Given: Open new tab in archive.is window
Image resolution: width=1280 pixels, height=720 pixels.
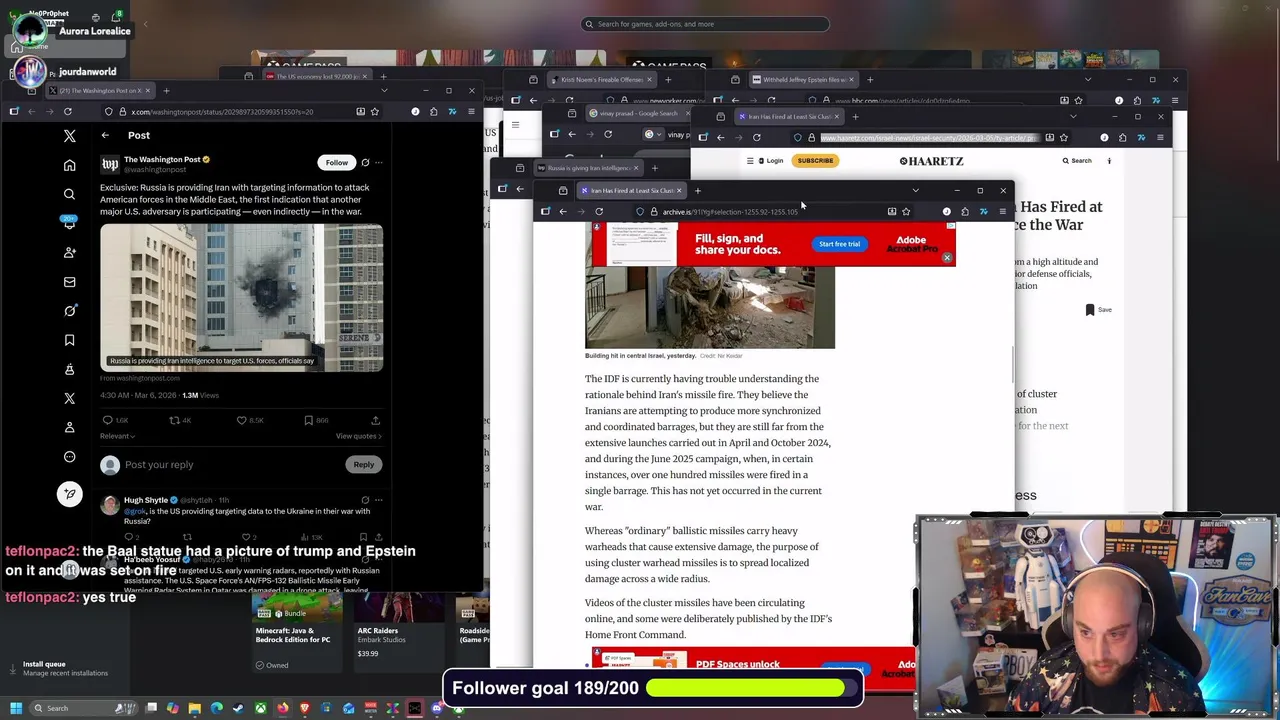Looking at the screenshot, I should pyautogui.click(x=697, y=190).
